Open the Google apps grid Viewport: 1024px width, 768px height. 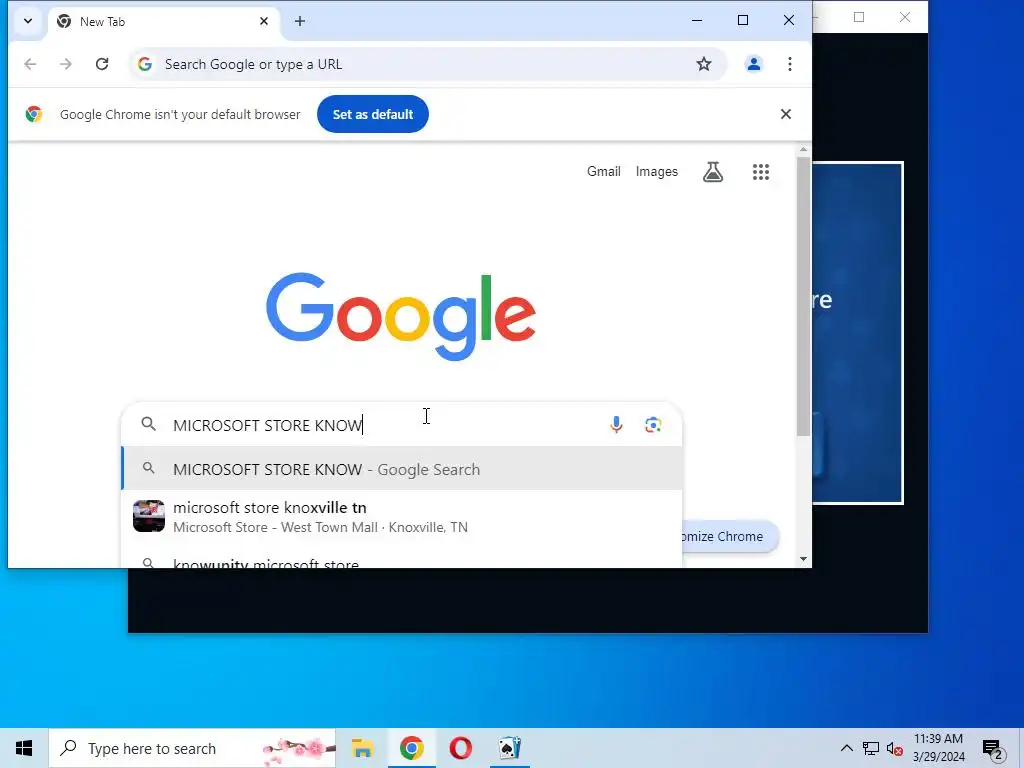pyautogui.click(x=761, y=172)
